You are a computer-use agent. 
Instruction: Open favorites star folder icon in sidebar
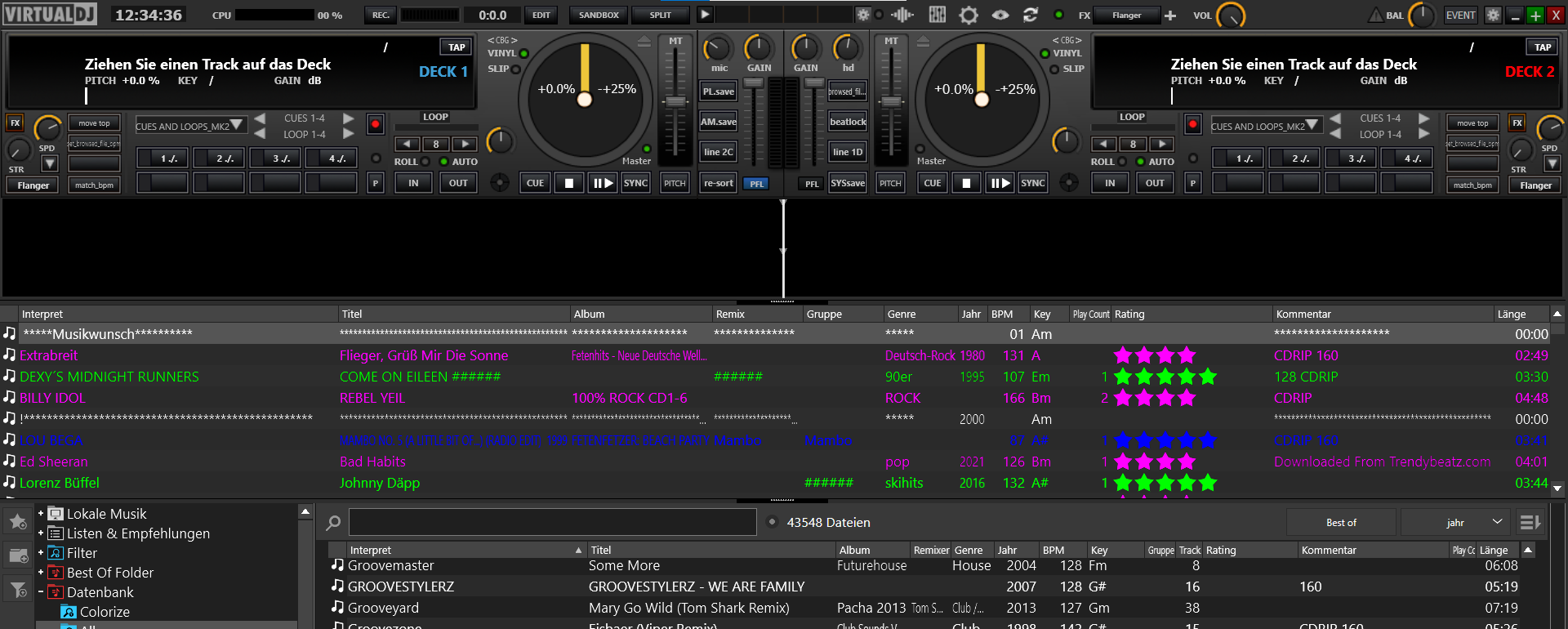[18, 520]
